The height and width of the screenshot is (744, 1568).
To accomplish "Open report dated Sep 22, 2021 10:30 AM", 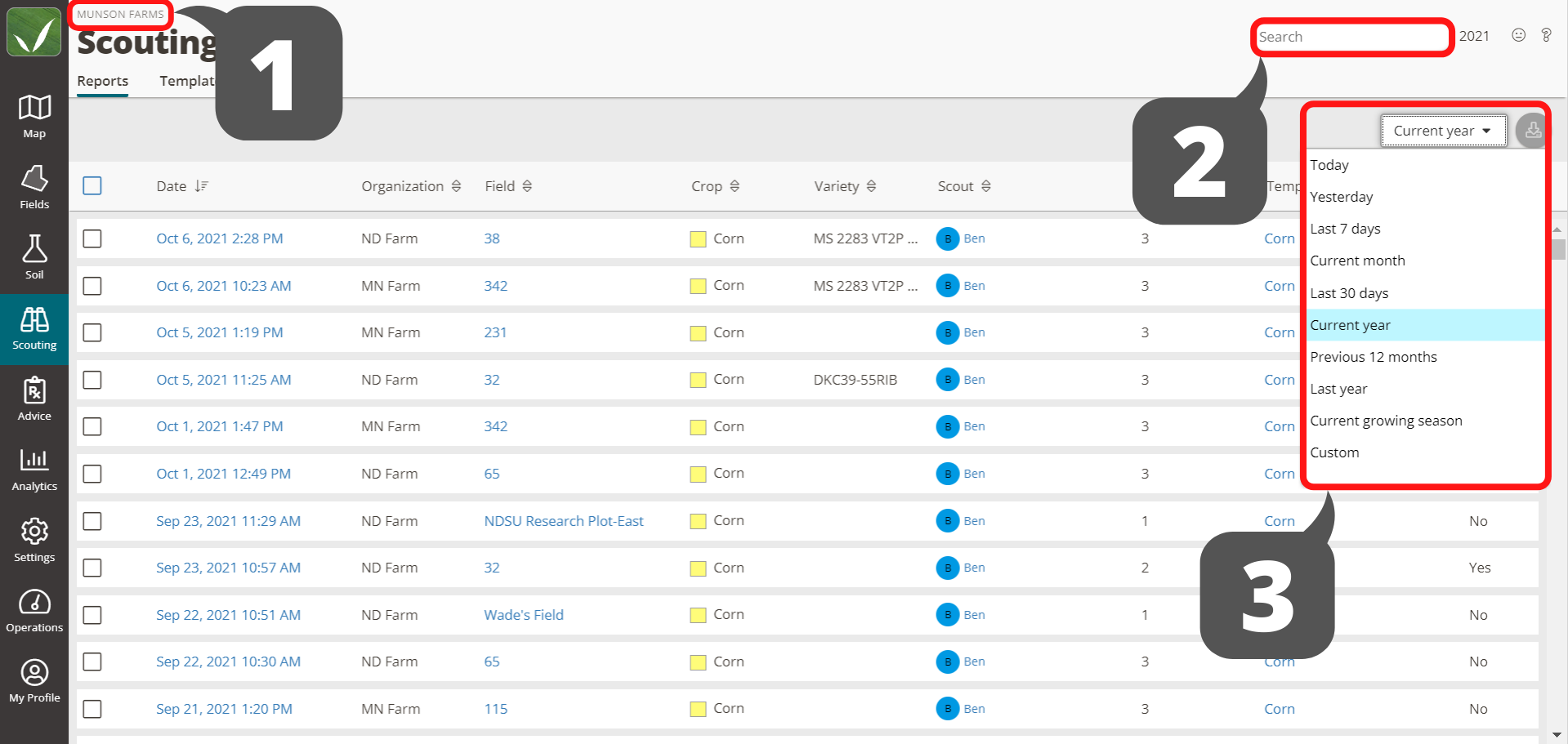I will point(228,662).
